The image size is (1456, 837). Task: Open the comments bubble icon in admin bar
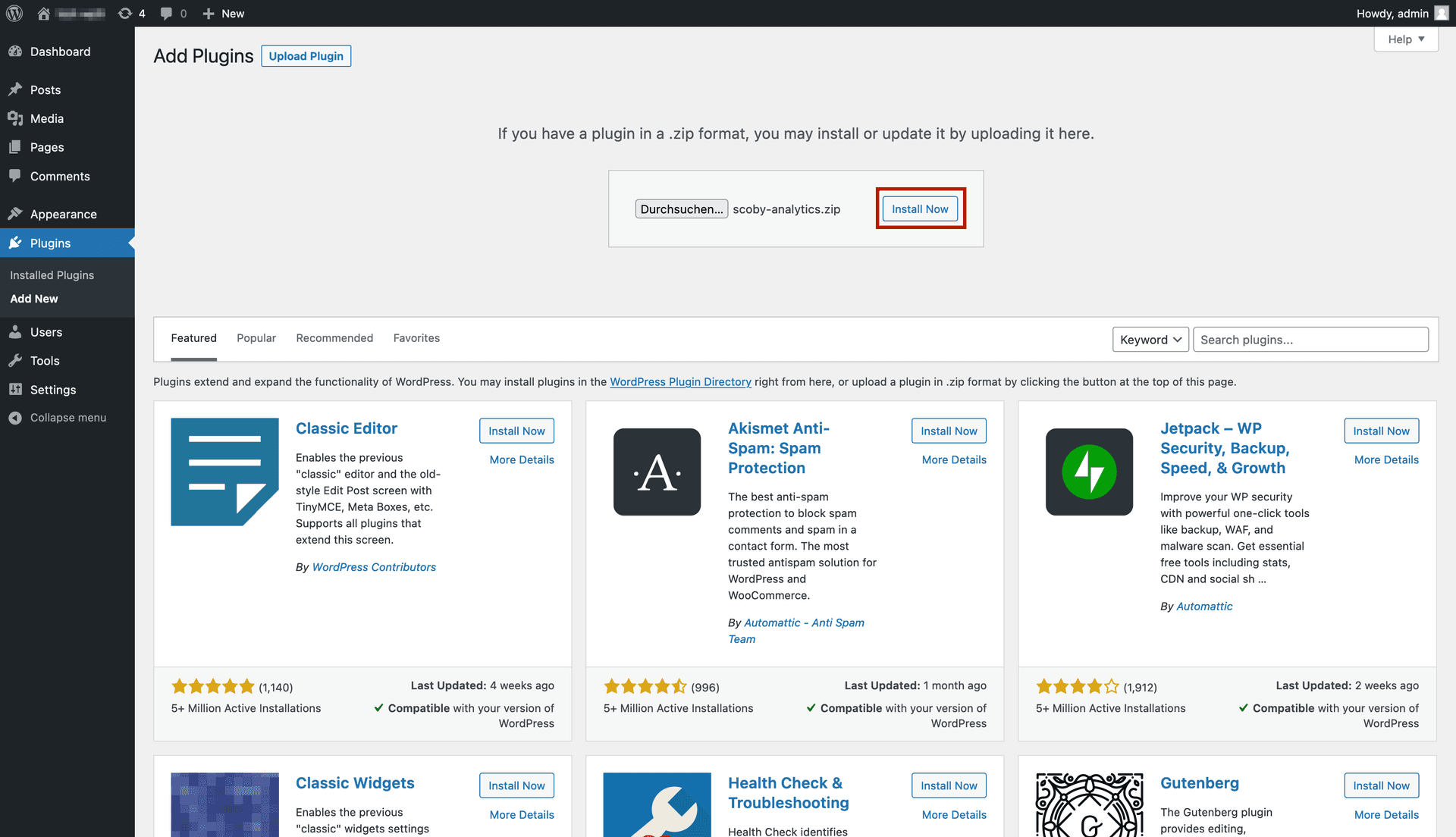point(166,14)
